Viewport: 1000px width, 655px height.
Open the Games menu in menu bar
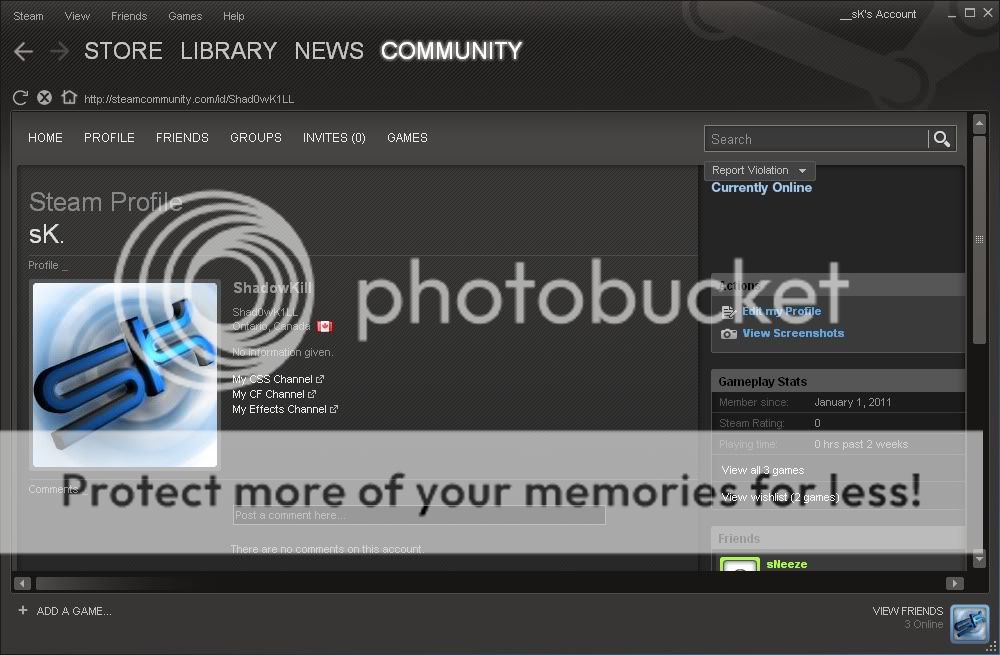point(185,16)
